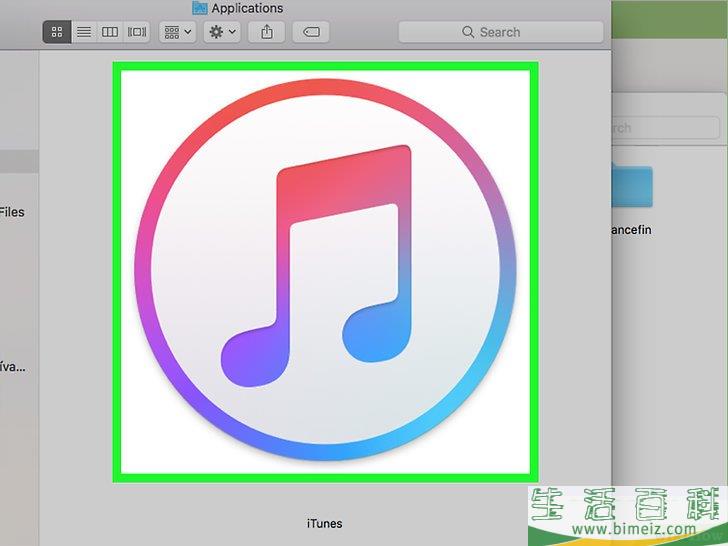Select the iTunes label text
The height and width of the screenshot is (546, 728).
[325, 523]
